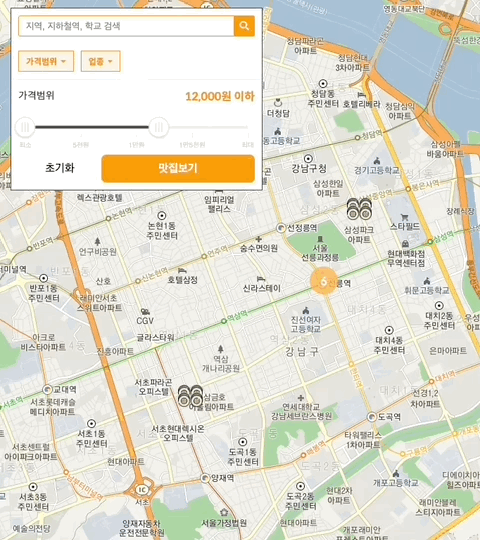480x540 pixels.
Task: Click the minimum price slider handle
Action: (25, 127)
